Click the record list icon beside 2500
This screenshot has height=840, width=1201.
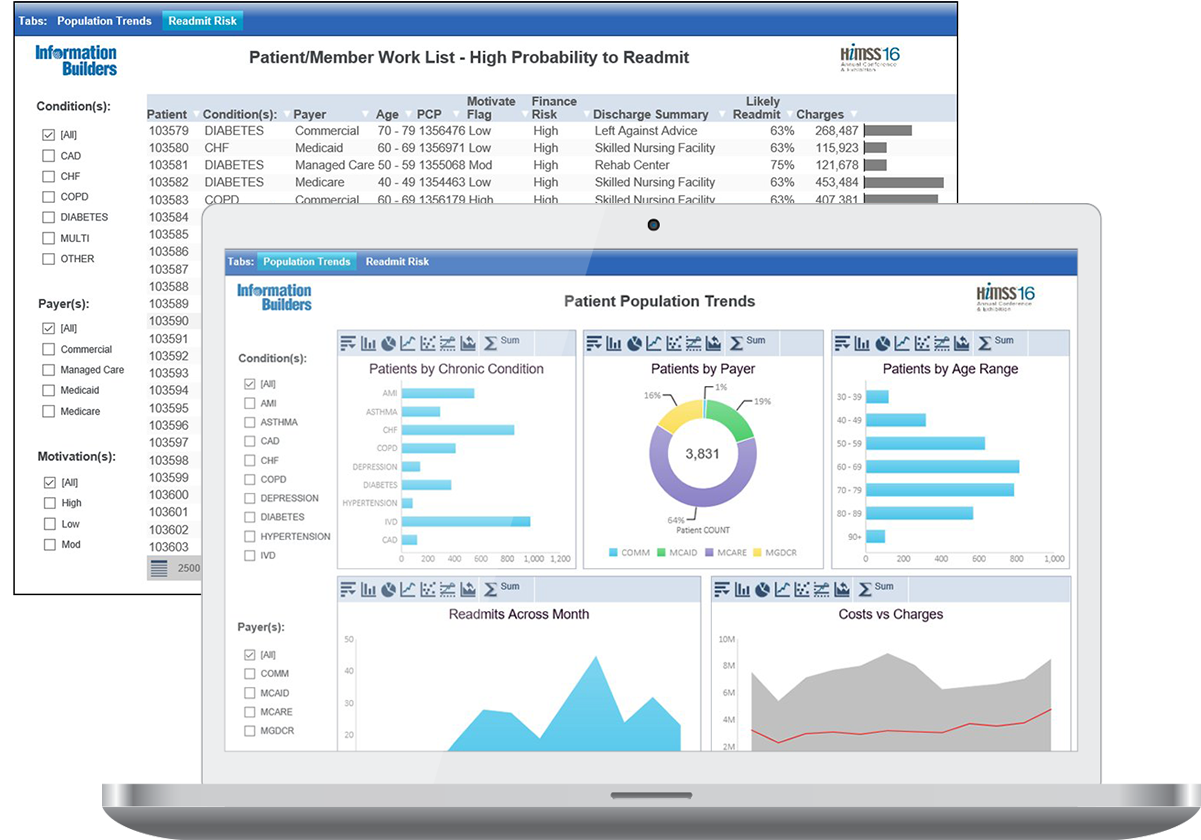(160, 568)
